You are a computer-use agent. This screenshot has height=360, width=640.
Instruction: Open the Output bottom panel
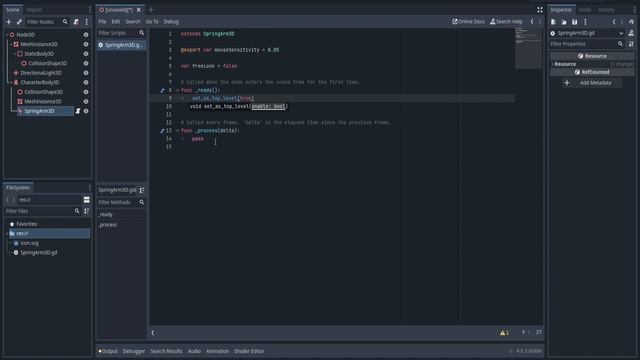[108, 351]
